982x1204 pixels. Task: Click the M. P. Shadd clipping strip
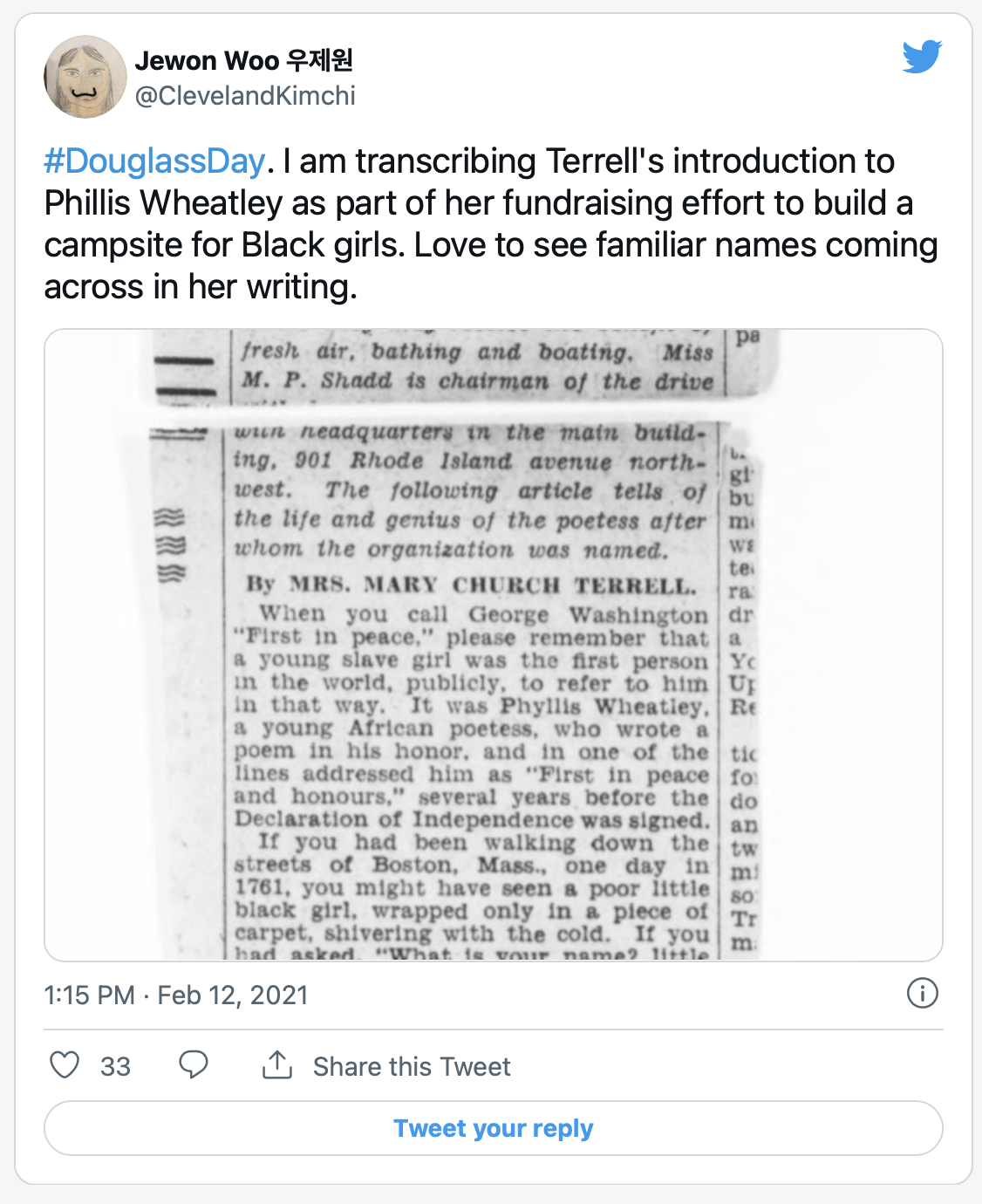[x=477, y=366]
